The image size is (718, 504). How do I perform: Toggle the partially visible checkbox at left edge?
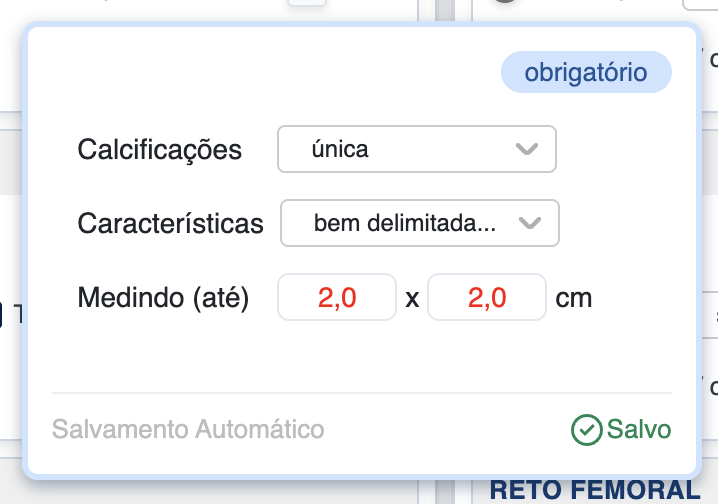(3, 316)
